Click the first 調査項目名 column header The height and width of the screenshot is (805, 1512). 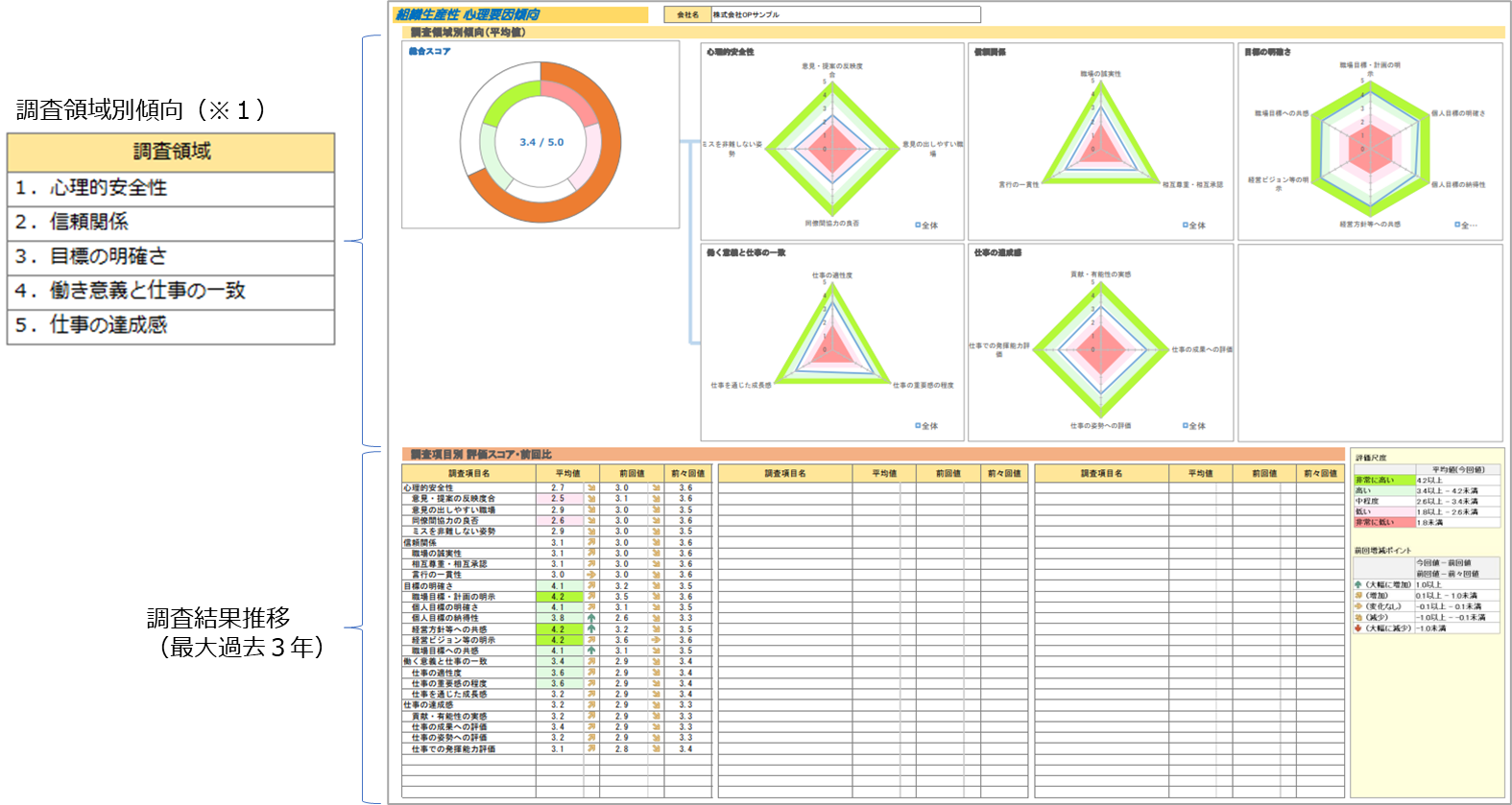tap(468, 473)
